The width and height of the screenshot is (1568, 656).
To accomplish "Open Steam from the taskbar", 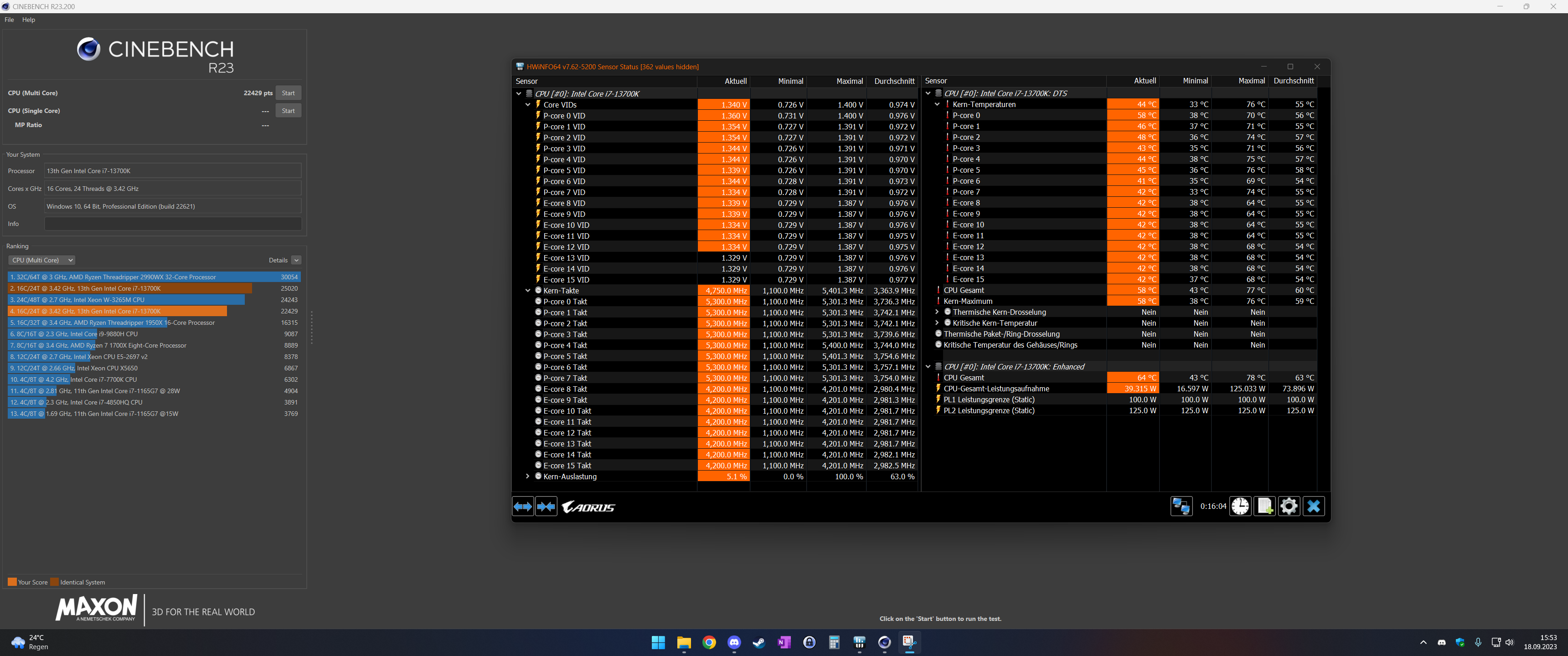I will coord(759,642).
